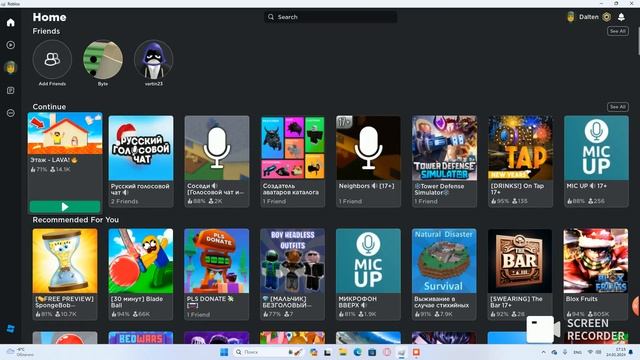Open the Microsoft Store taskbar icon

point(372,352)
